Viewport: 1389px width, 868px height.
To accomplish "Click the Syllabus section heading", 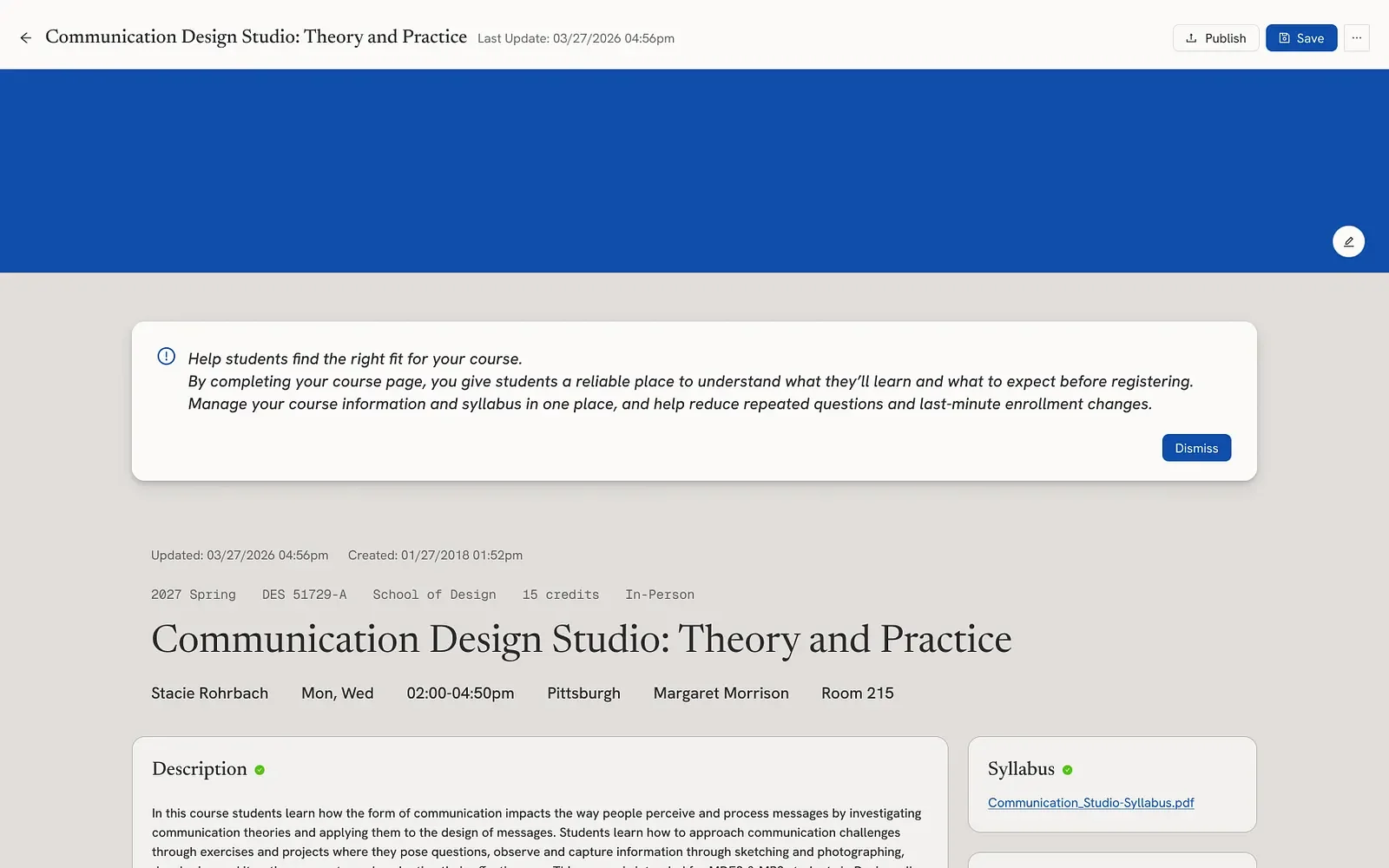I will 1021,769.
